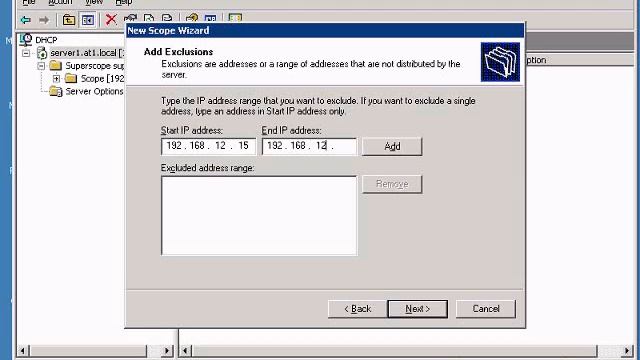The image size is (640, 360).
Task: Go back with the left arrow toolbar icon
Action: [26, 20]
